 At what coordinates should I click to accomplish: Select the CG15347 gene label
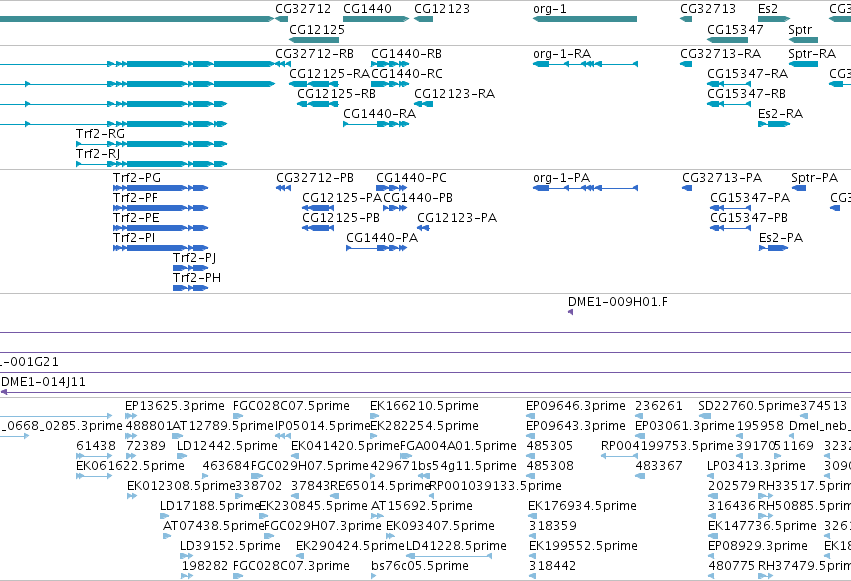[735, 29]
